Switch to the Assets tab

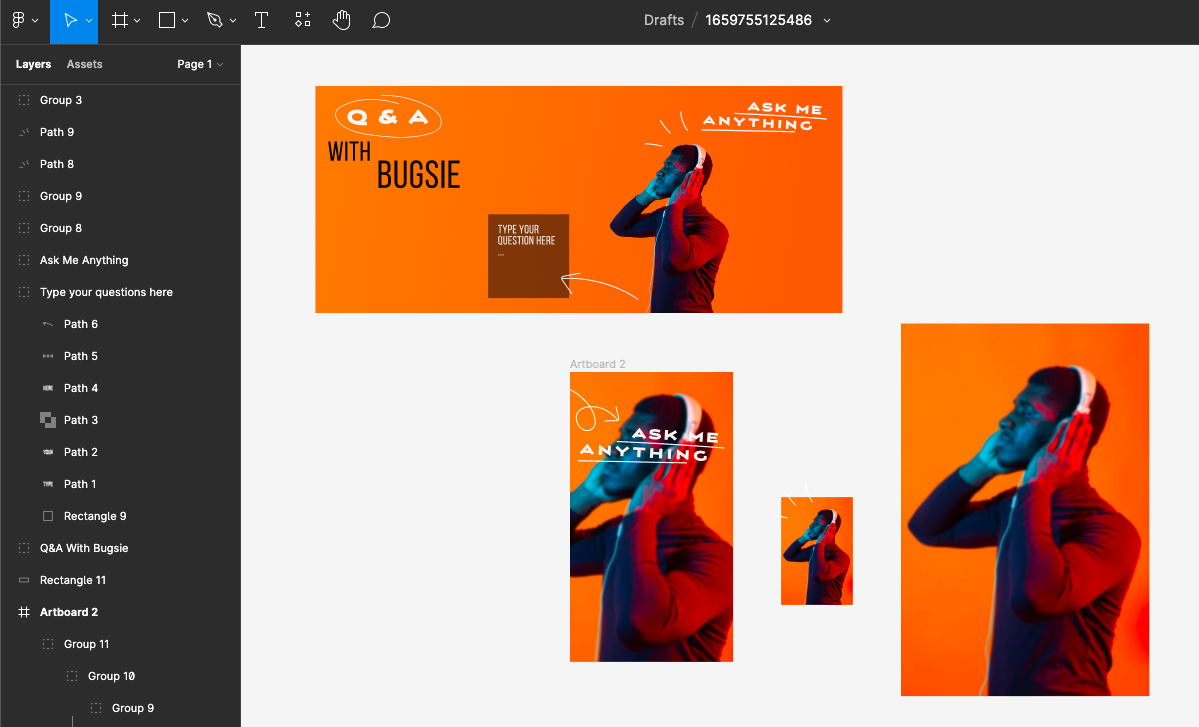tap(84, 64)
